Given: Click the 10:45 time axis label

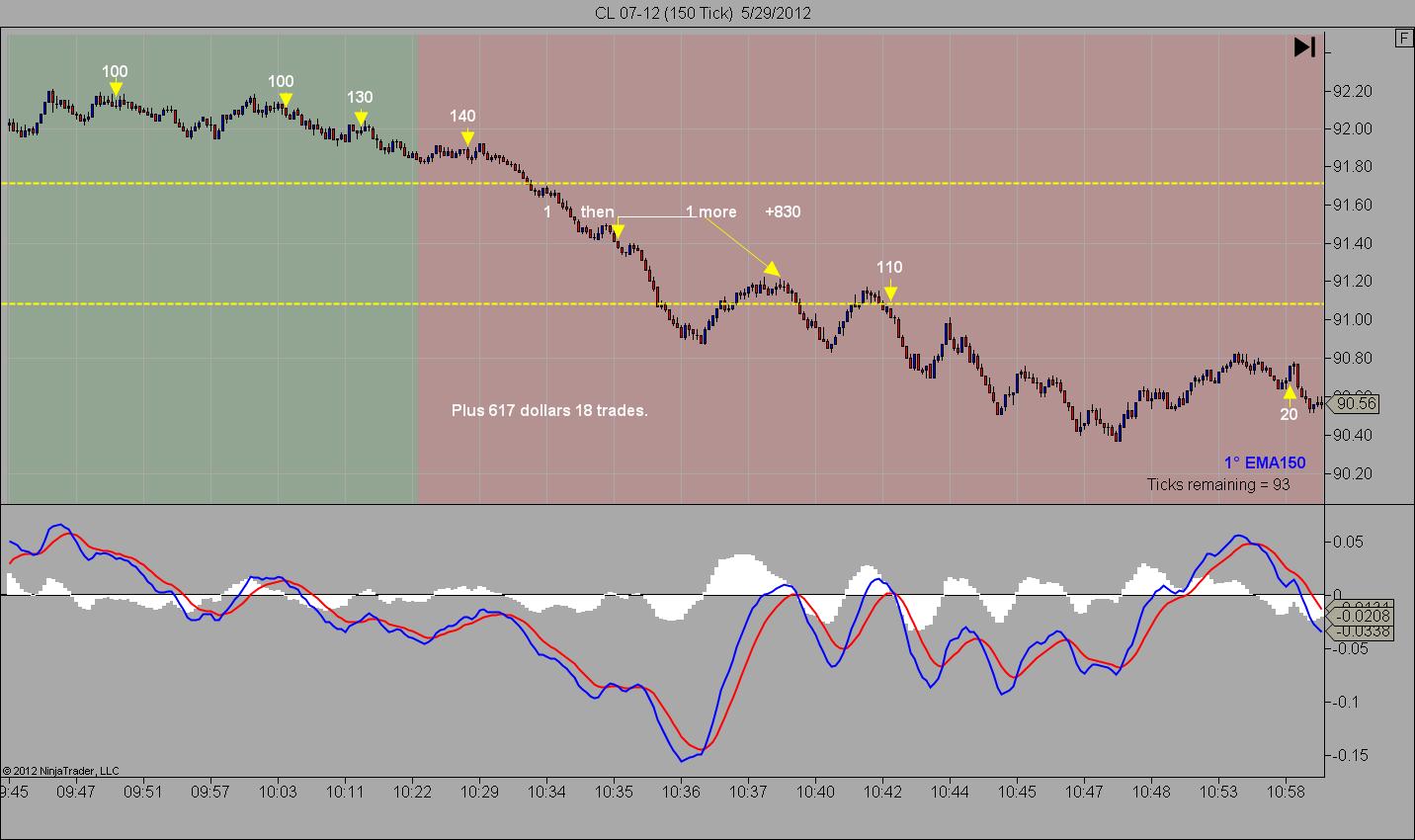Looking at the screenshot, I should 1017,792.
